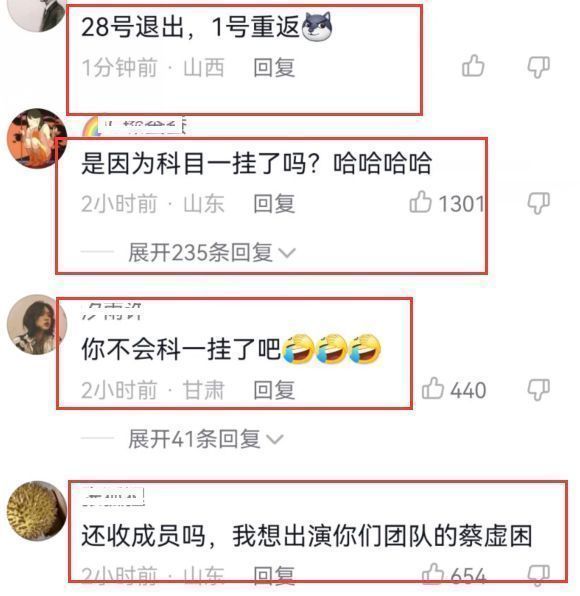Dislike the 你不会科一挂了吧 comment
This screenshot has width=580, height=596.
coord(539,389)
